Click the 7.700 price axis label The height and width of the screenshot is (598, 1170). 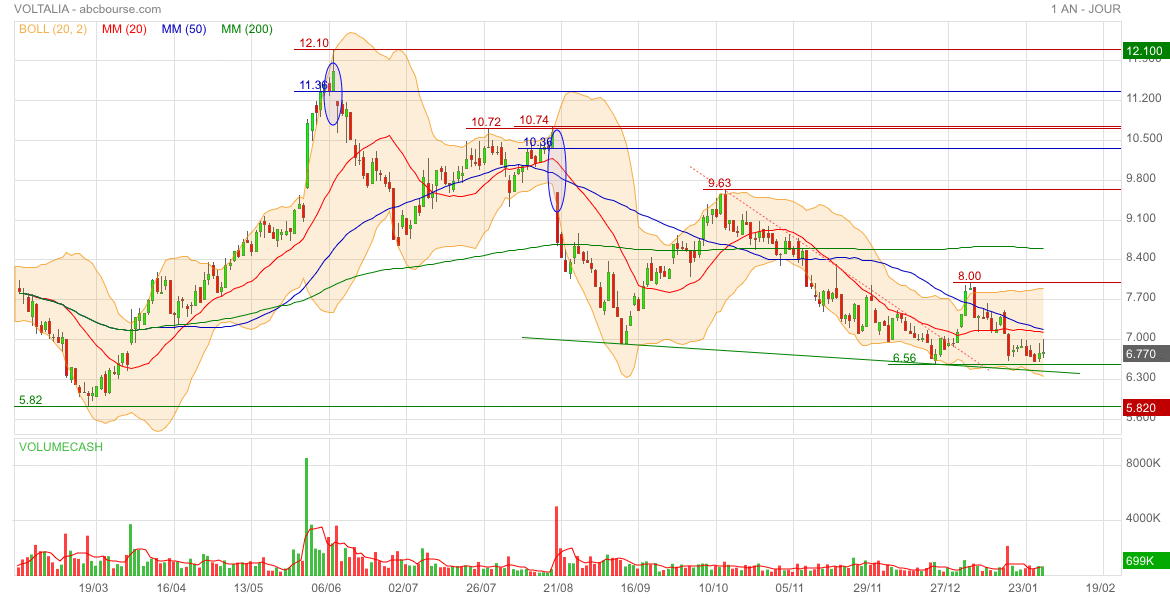point(1141,298)
